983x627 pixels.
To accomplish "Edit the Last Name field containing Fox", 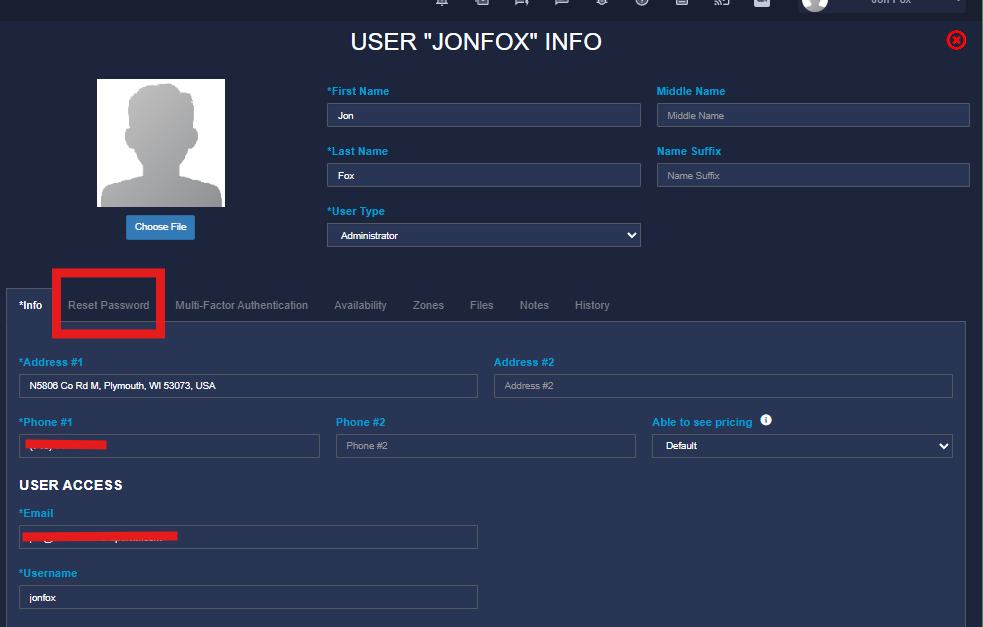I will [483, 176].
